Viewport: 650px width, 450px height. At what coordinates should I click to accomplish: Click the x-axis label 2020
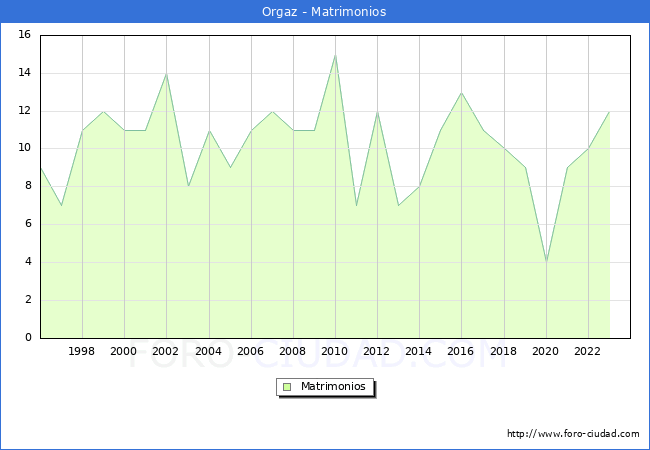pyautogui.click(x=546, y=351)
